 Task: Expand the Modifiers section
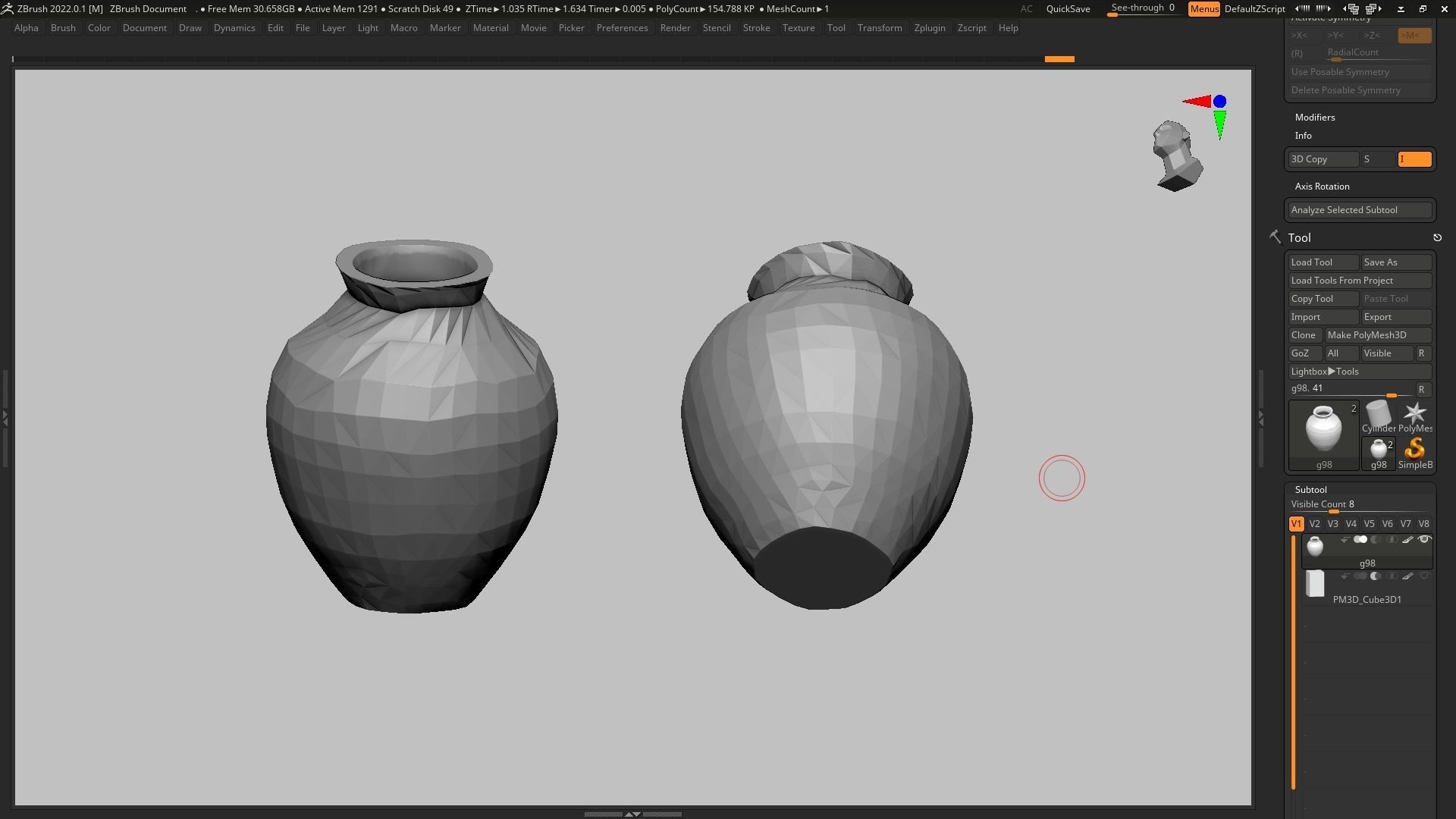pyautogui.click(x=1315, y=118)
